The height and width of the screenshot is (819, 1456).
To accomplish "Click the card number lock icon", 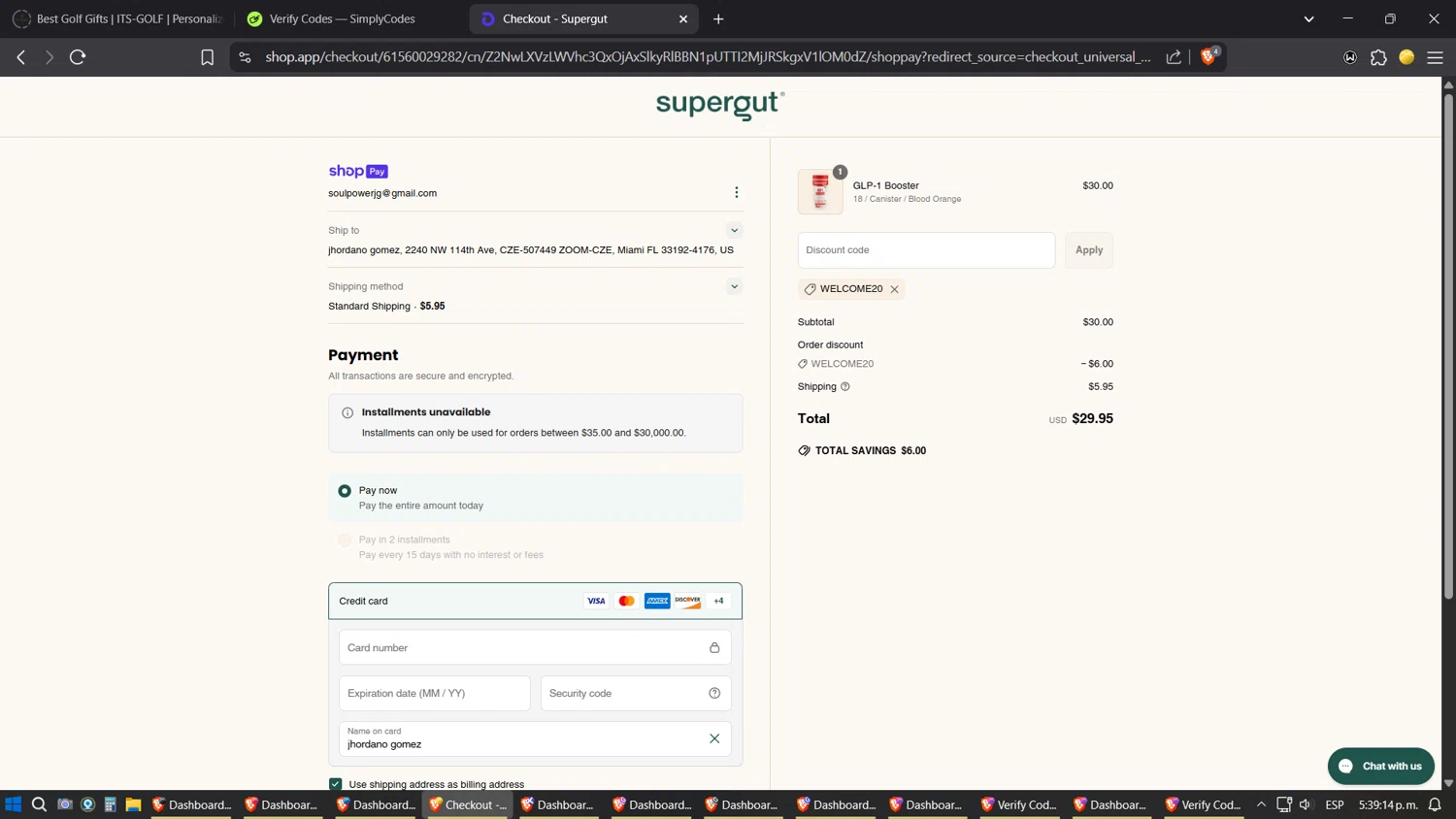I will pyautogui.click(x=714, y=647).
